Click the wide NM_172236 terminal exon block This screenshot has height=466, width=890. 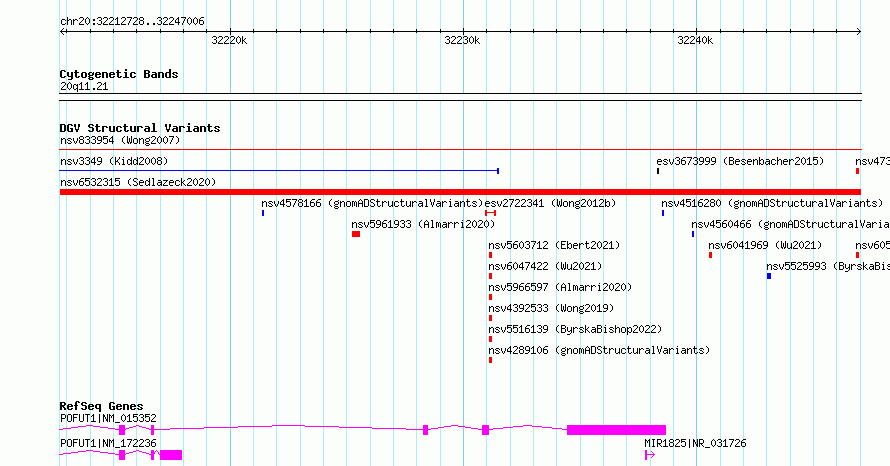click(171, 455)
